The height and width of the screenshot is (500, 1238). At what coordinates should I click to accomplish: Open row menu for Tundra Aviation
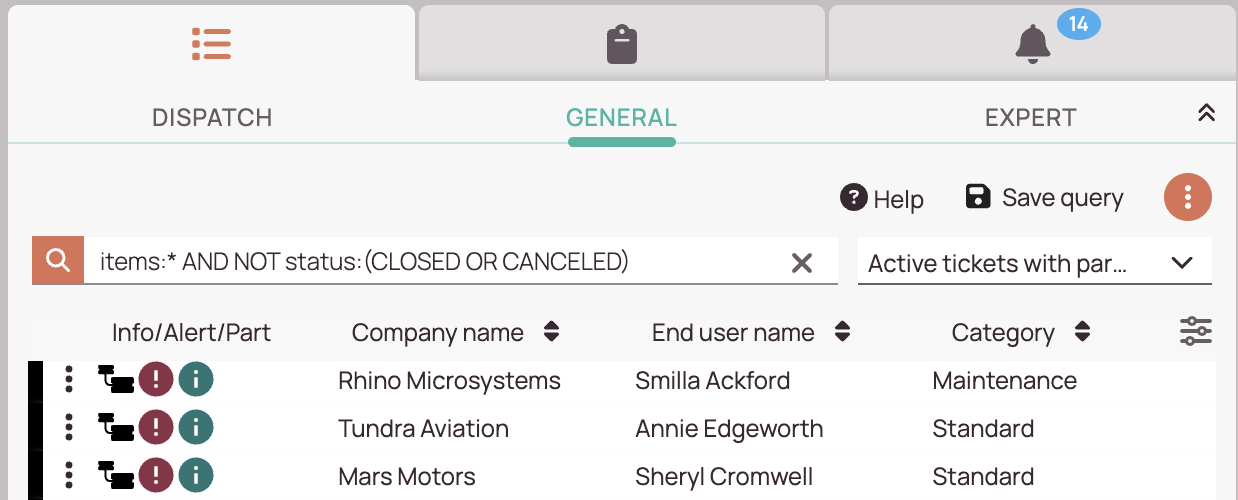pyautogui.click(x=68, y=428)
